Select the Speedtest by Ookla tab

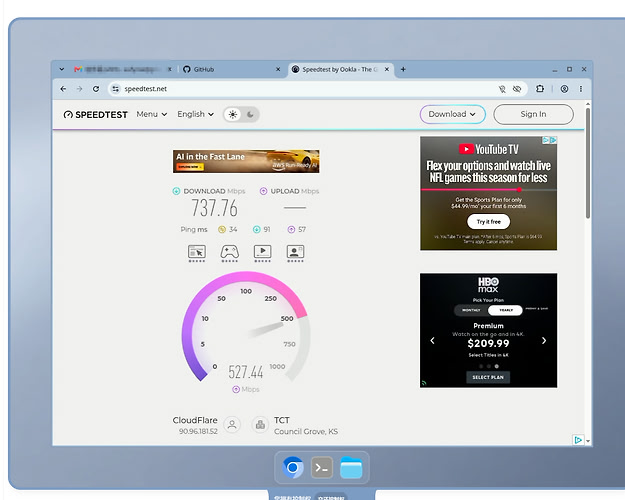pyautogui.click(x=341, y=69)
